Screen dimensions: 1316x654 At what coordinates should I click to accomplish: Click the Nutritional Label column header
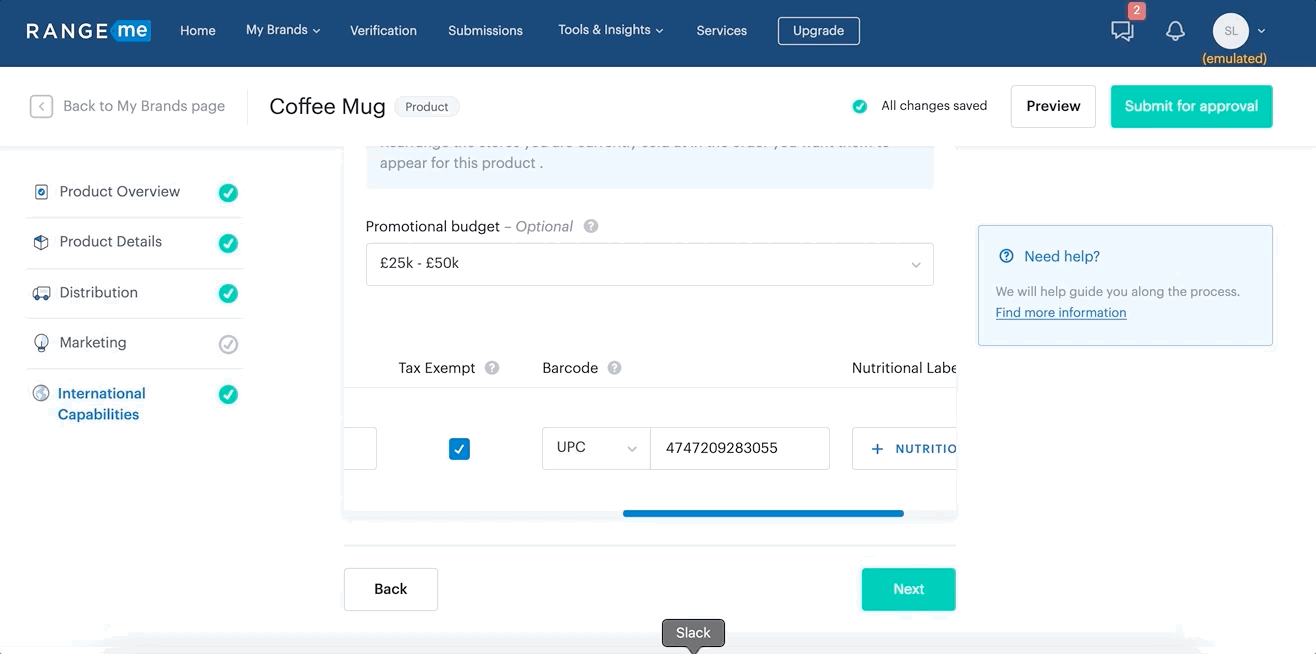pos(904,368)
